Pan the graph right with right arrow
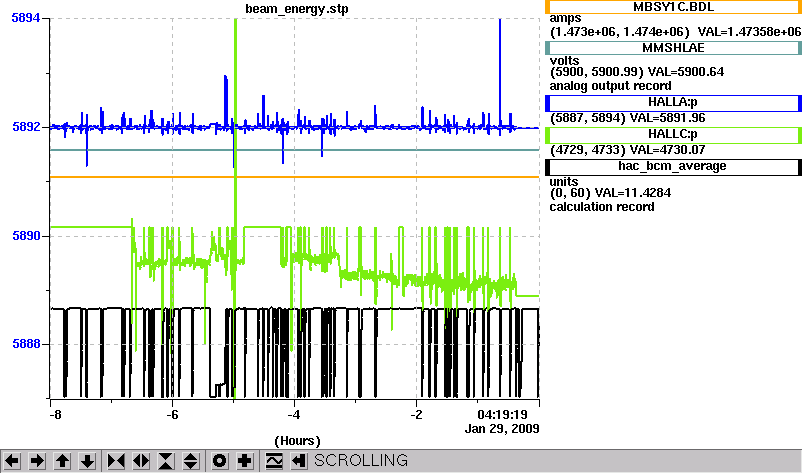 point(37,461)
